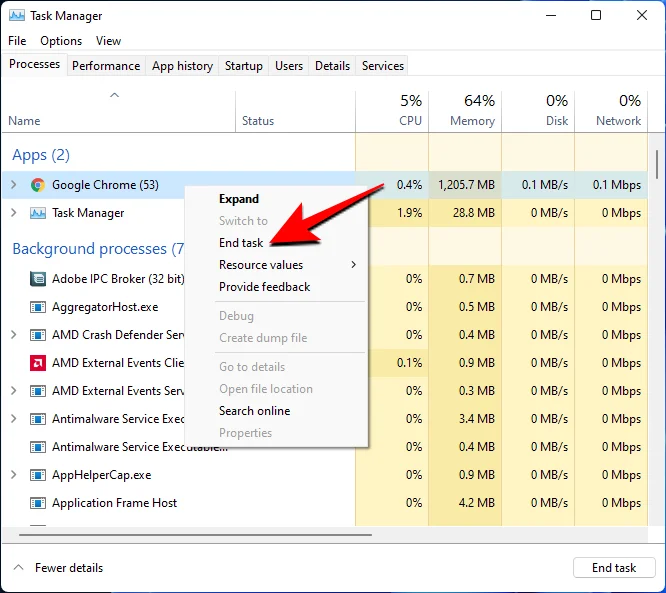Click Chrome's 0.1 Mbps network value
Screen dimensions: 666x593
(x=617, y=185)
